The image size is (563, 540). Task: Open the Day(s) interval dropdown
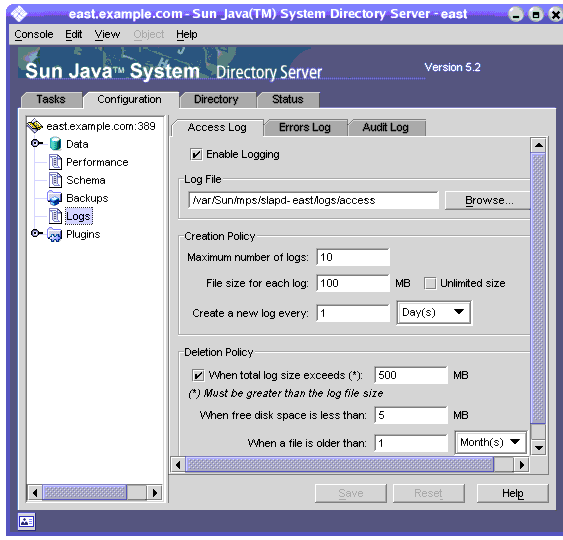(434, 312)
